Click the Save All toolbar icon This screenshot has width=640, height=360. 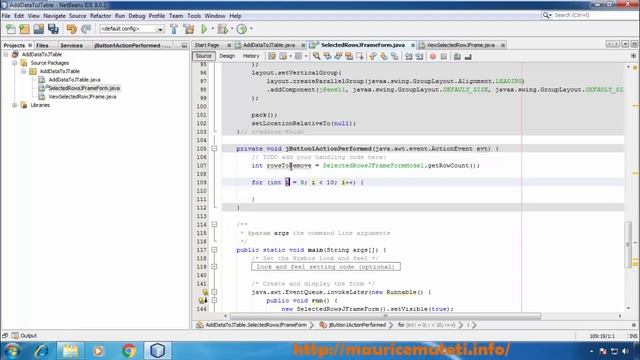[x=53, y=29]
